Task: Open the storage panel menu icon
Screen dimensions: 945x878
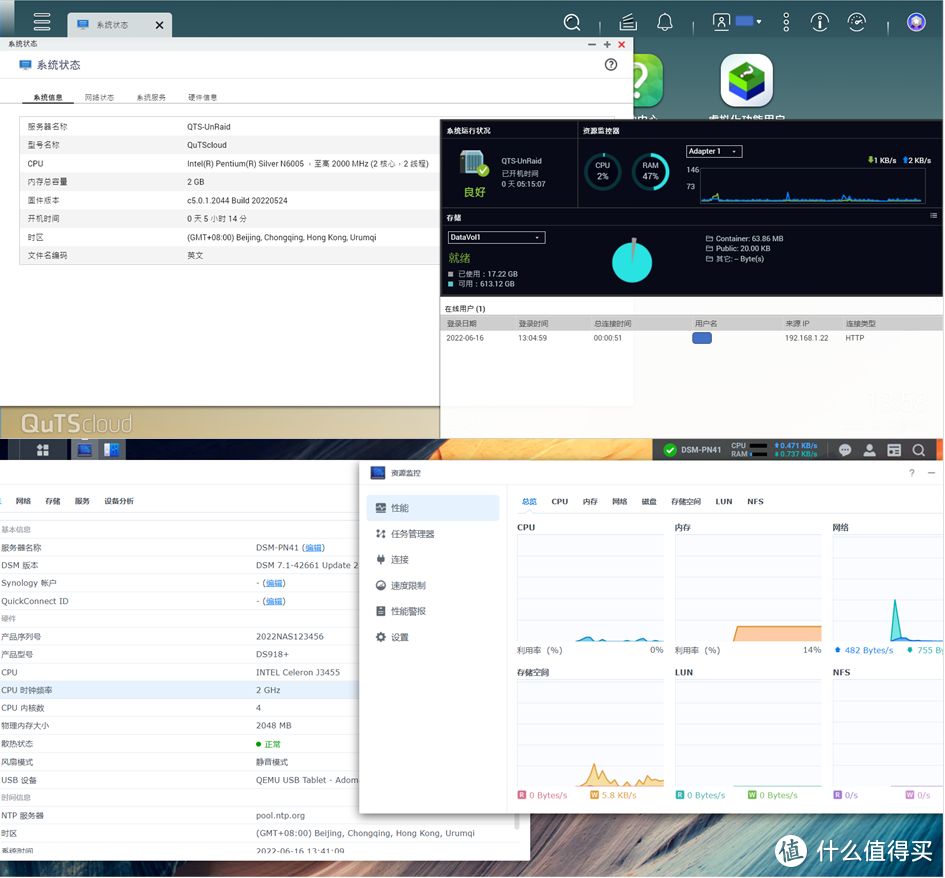Action: click(933, 215)
